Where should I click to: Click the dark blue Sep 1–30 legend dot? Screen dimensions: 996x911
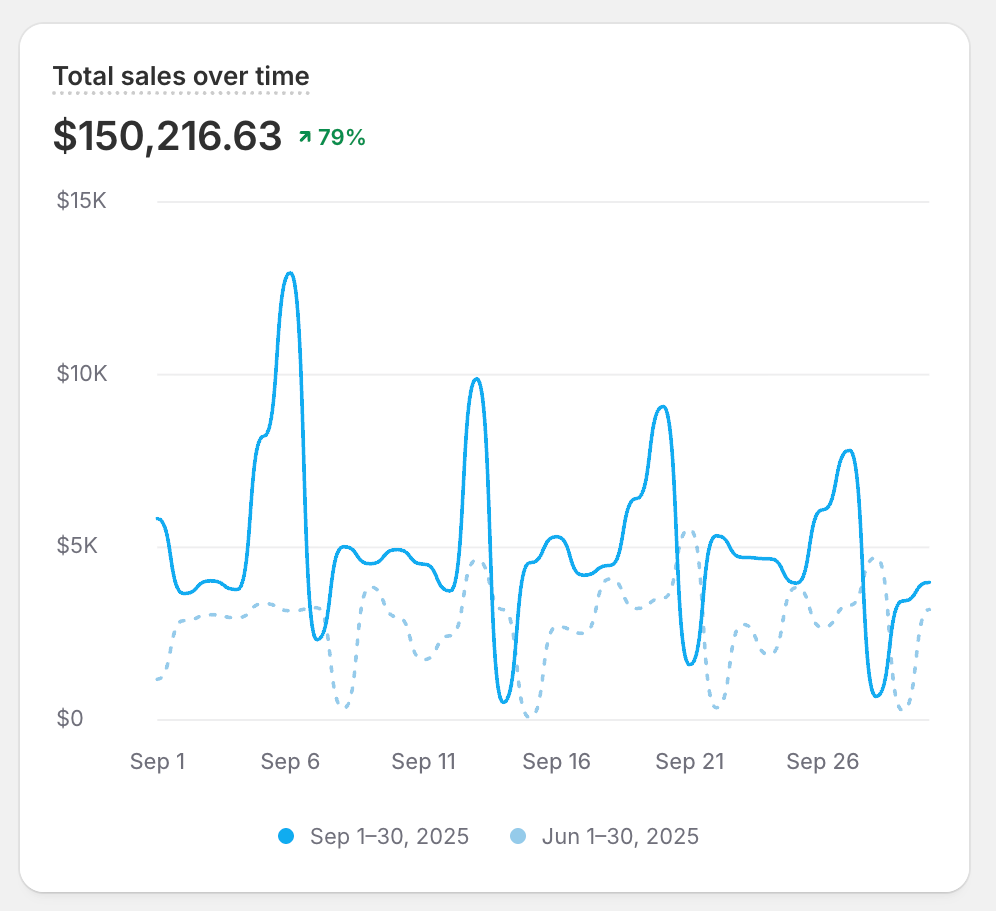[286, 836]
